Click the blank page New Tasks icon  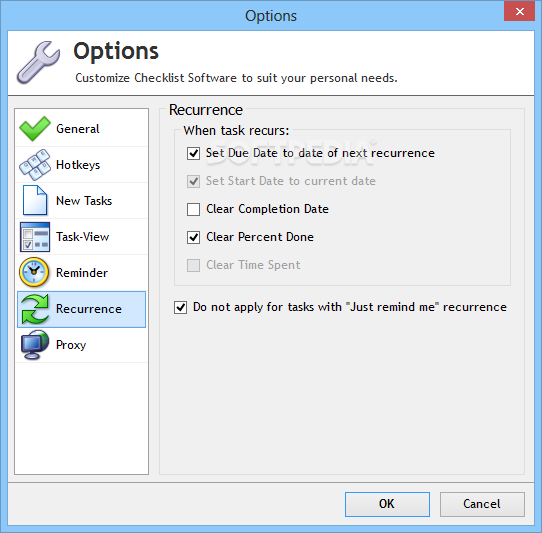coord(35,200)
